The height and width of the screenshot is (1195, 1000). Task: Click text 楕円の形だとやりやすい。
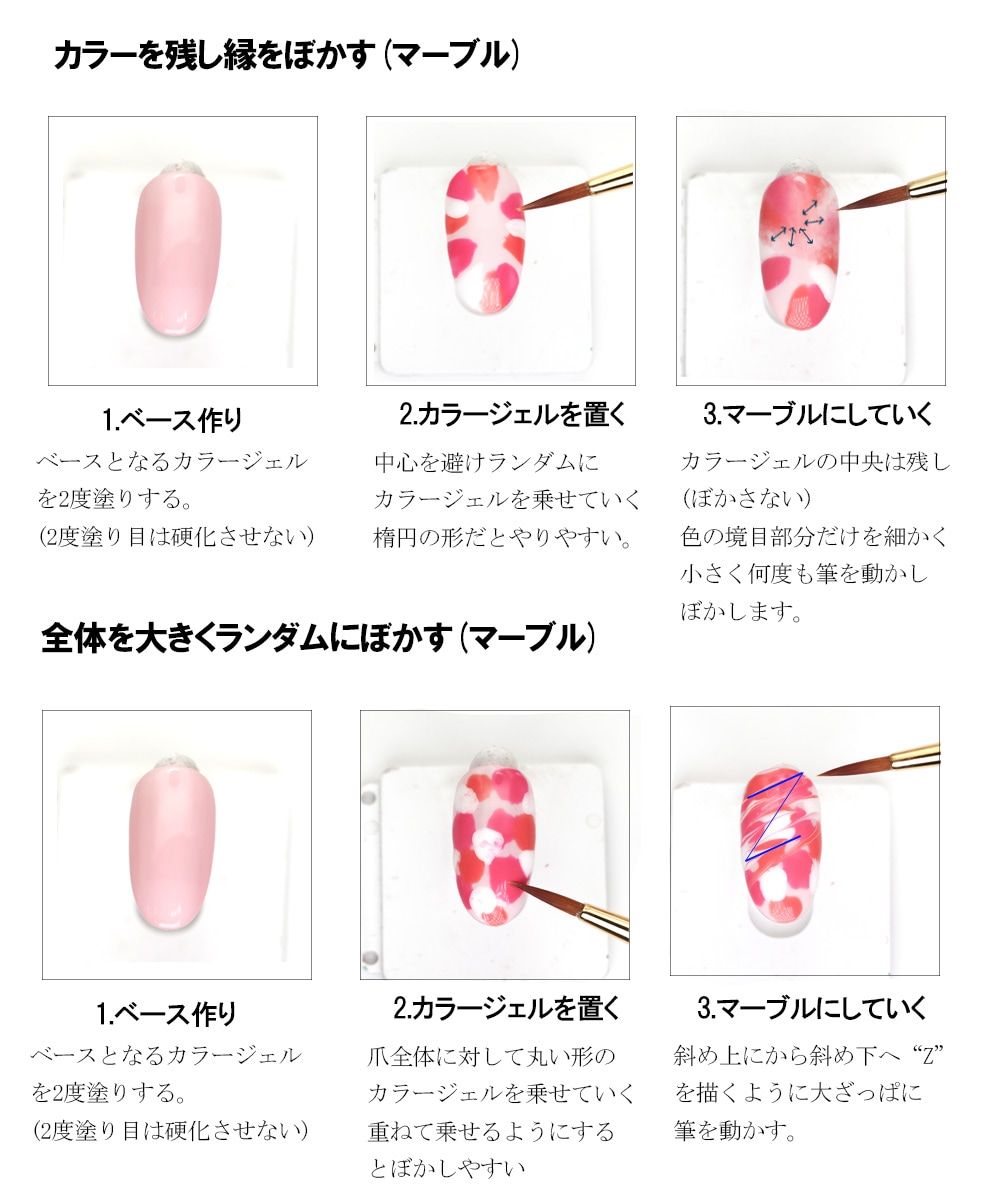pyautogui.click(x=504, y=538)
